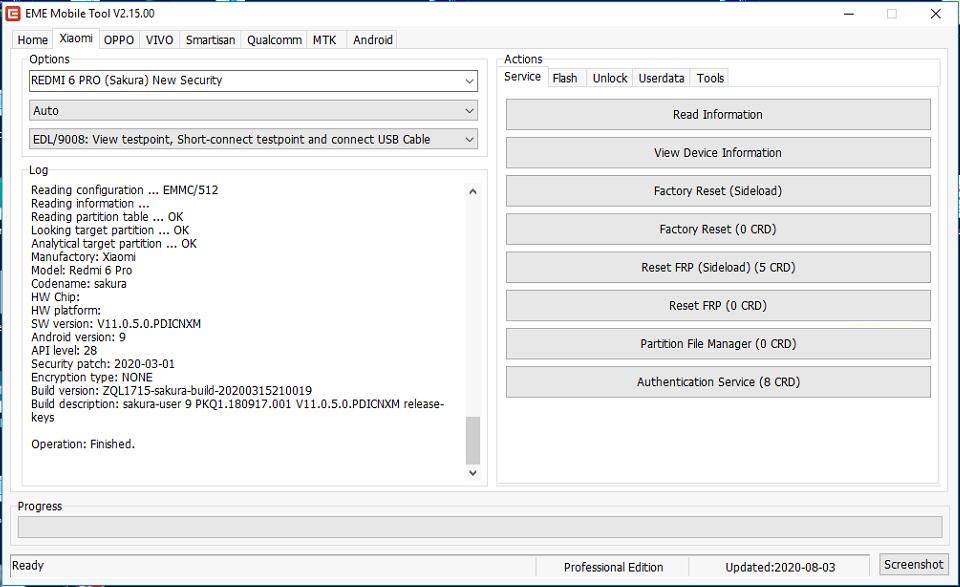Screen dimensions: 960x587
Task: Switch to the Smartisan tab
Action: (210, 40)
